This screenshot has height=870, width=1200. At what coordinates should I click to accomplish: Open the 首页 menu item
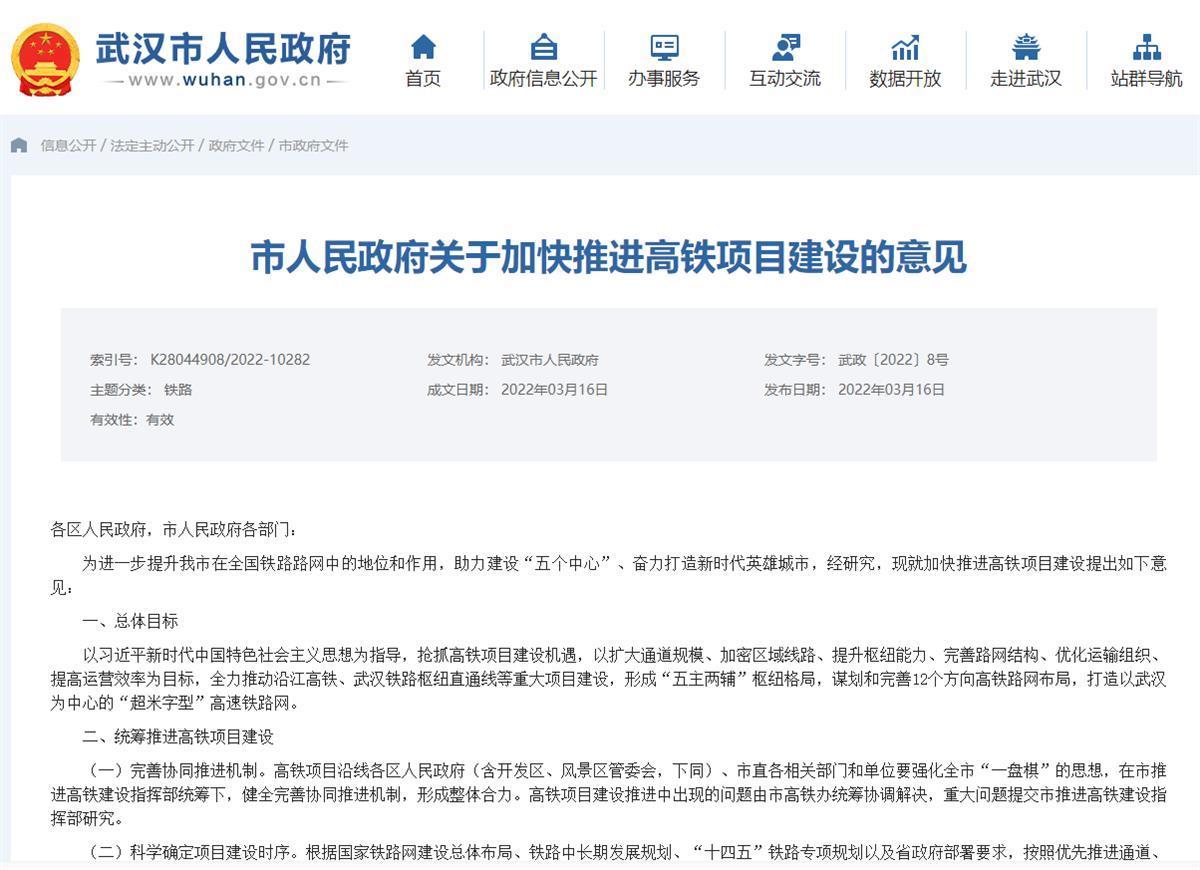click(x=423, y=79)
